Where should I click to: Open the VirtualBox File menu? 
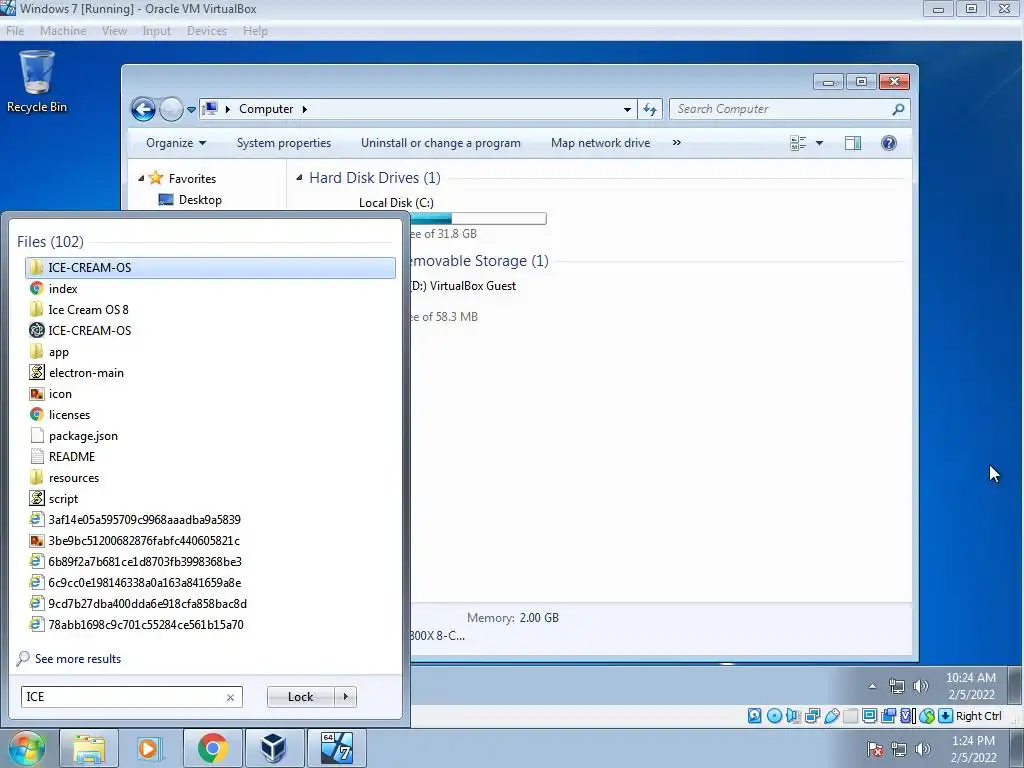point(15,31)
